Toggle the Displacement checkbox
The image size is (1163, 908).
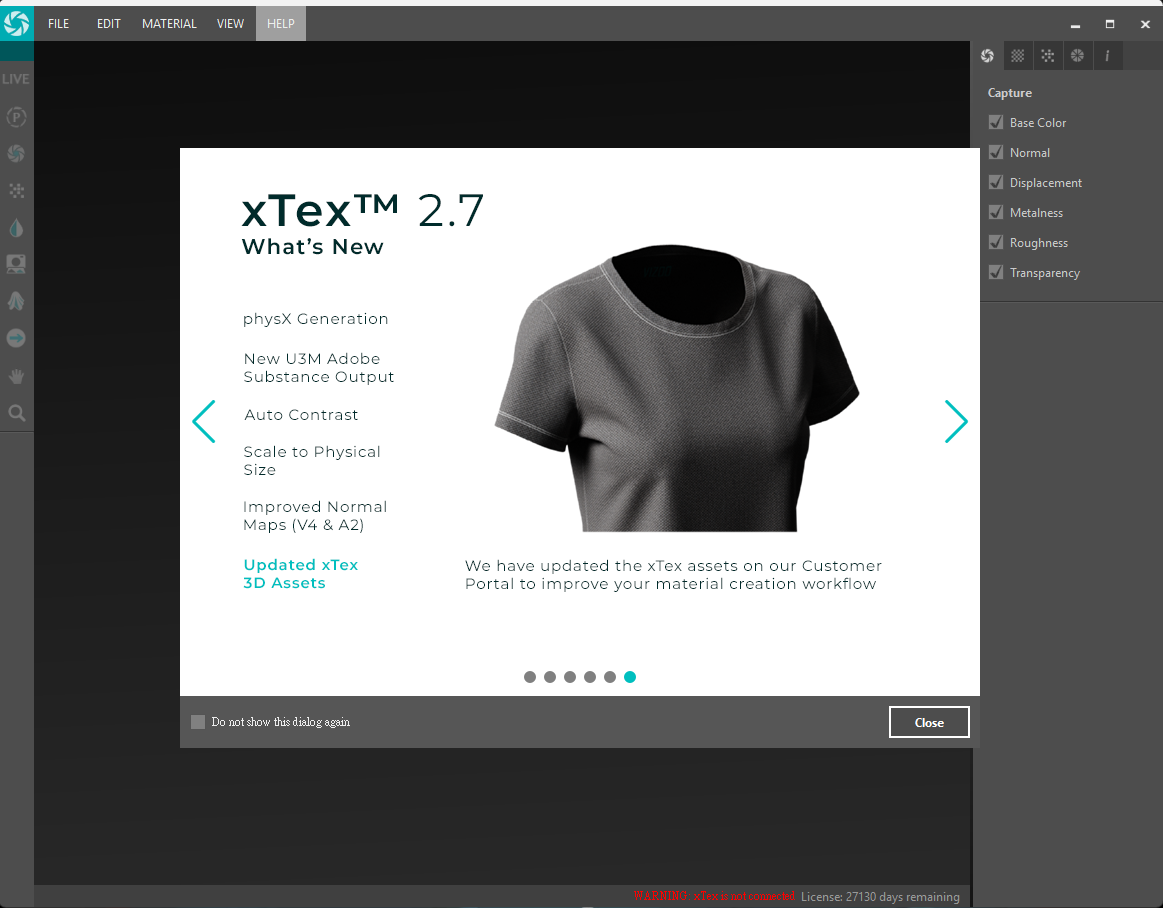click(x=996, y=182)
